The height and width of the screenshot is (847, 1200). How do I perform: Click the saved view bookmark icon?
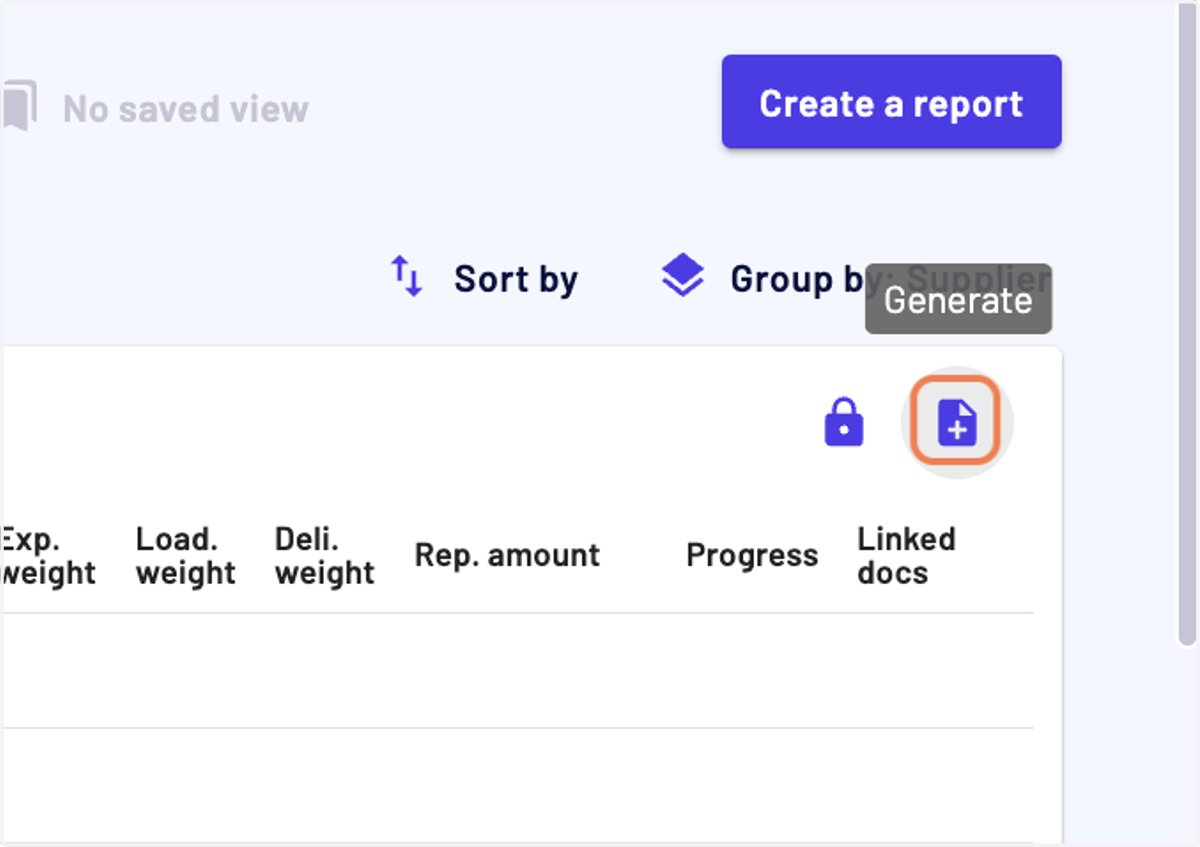pos(19,107)
